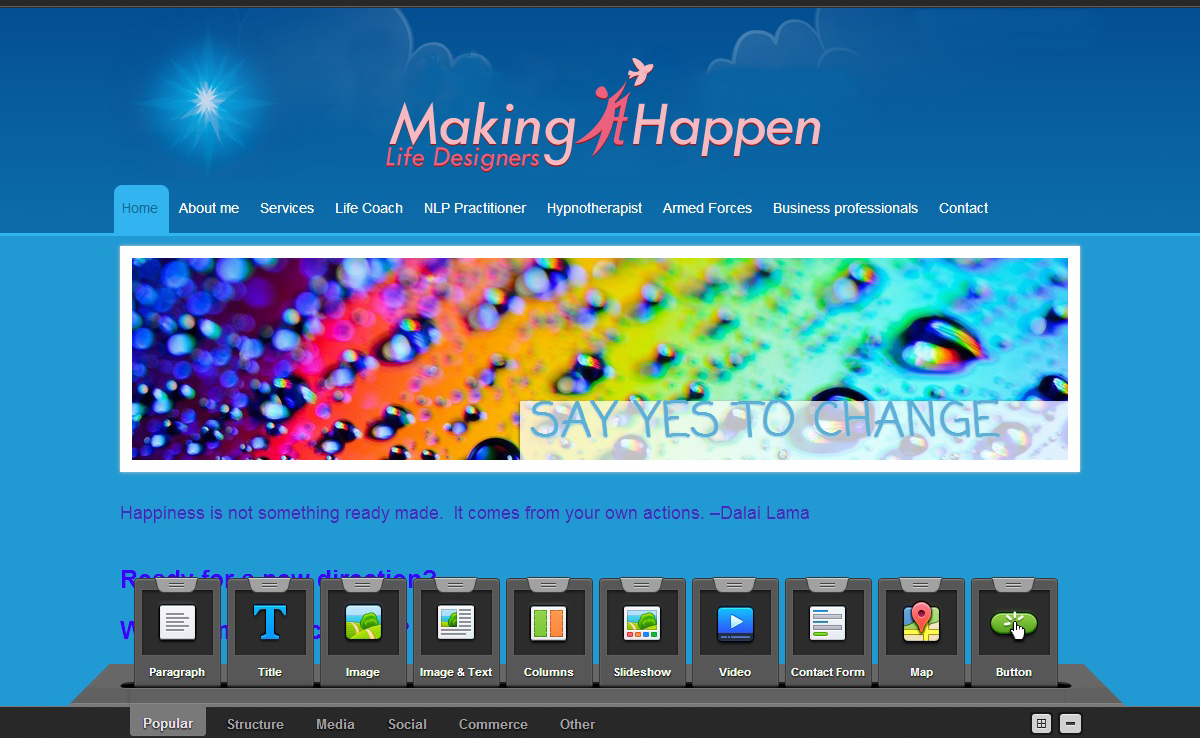Choose the Image element tile
Image resolution: width=1200 pixels, height=738 pixels.
tap(363, 632)
